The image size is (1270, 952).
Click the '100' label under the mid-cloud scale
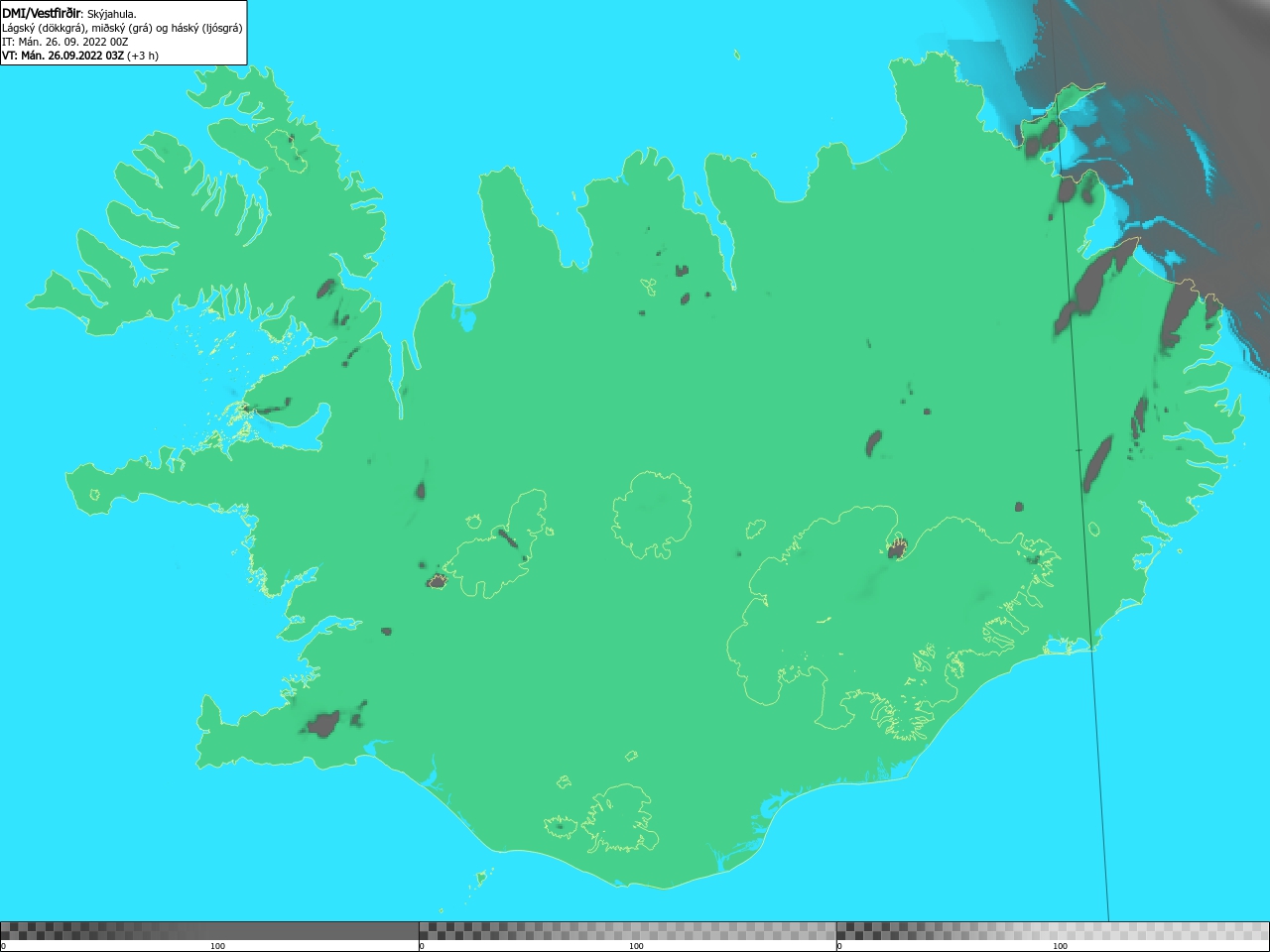(x=636, y=946)
